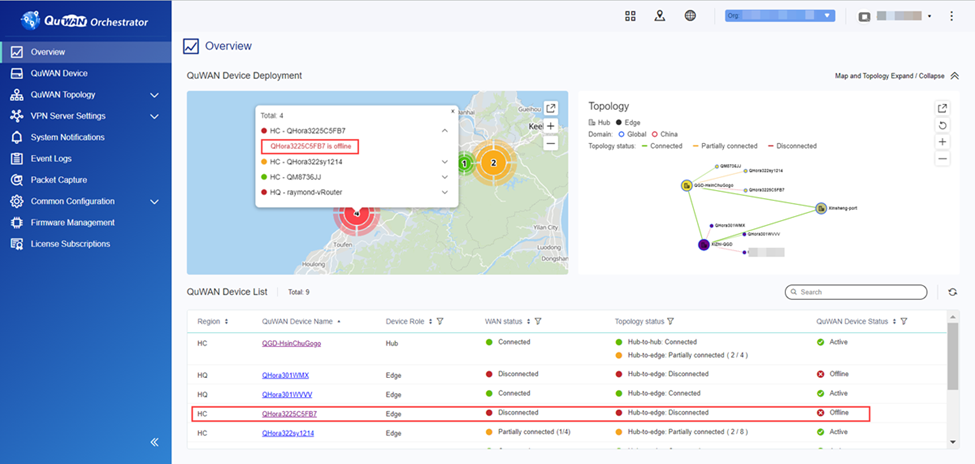
Task: Filter the QuWAN Device Status column
Action: [903, 322]
